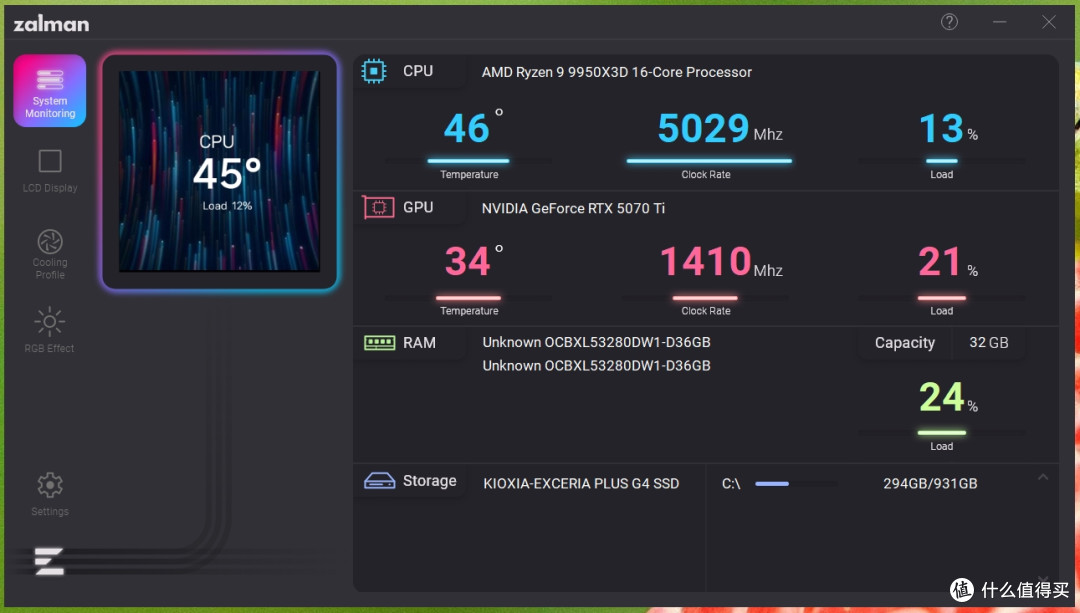Screen dimensions: 1080x613
Task: Click the GPU clock rate bar
Action: (x=705, y=298)
